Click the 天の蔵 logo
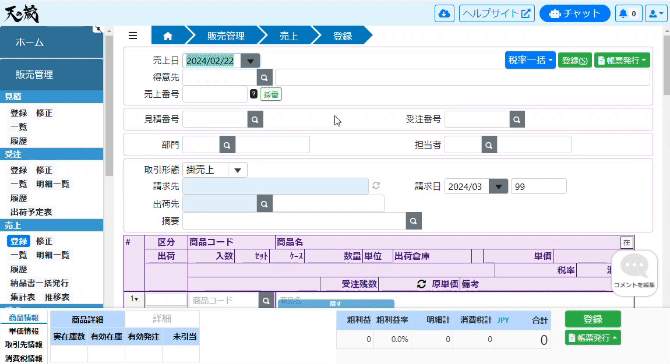Screen dimensions: 670x364 click(22, 14)
